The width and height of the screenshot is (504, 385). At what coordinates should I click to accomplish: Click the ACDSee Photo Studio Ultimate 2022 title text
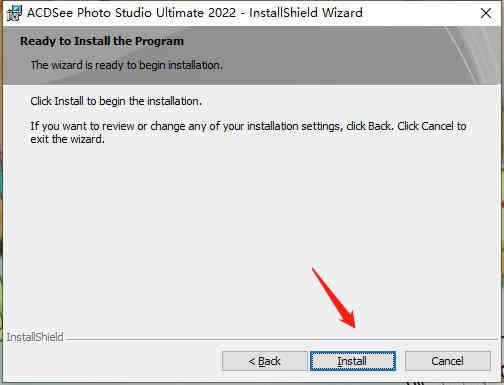click(x=131, y=13)
